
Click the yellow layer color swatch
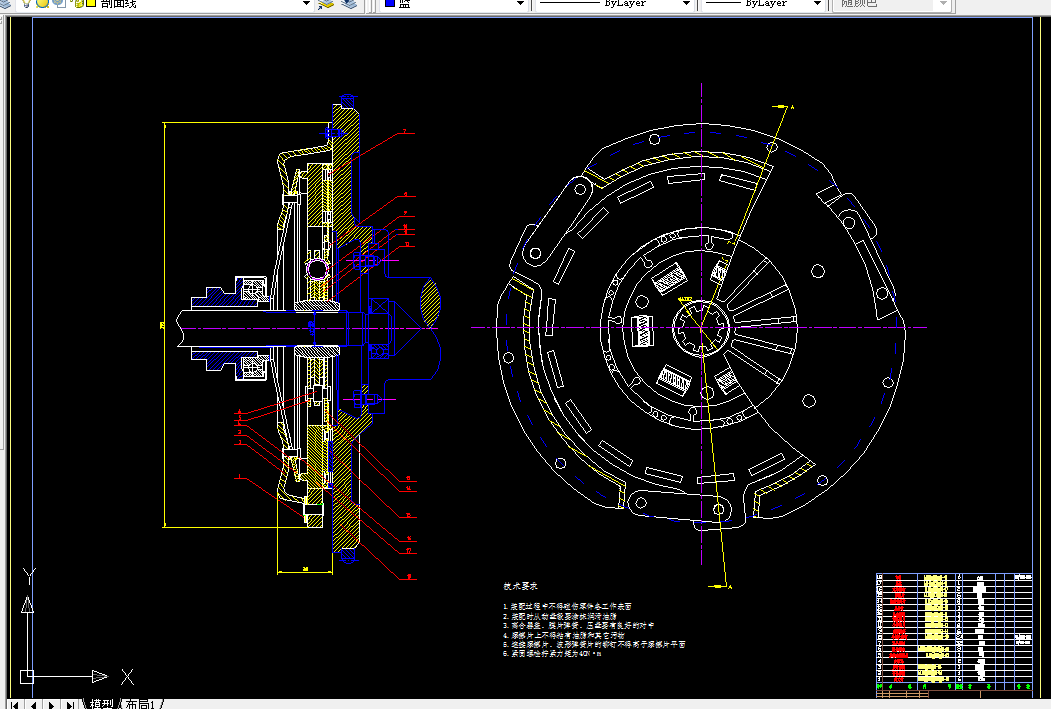point(90,3)
